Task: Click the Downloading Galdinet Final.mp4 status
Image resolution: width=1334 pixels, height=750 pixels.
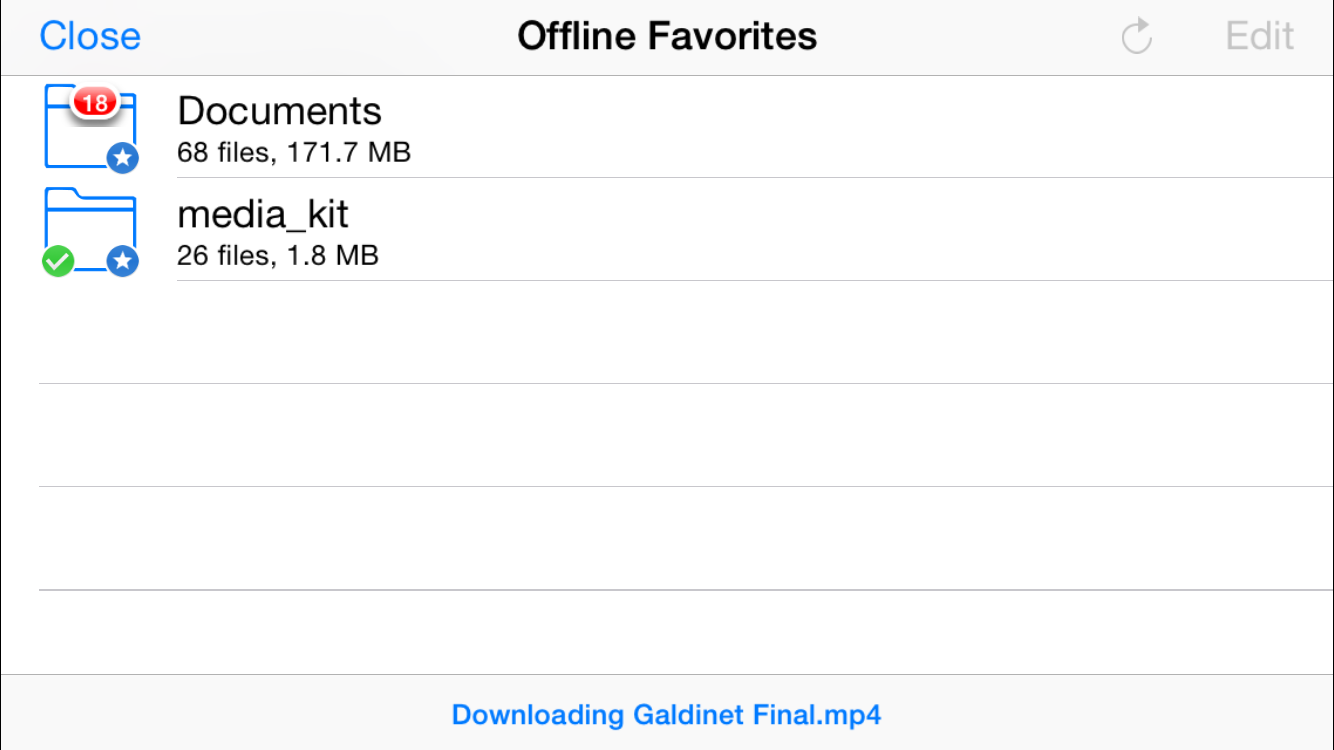Action: [x=666, y=715]
